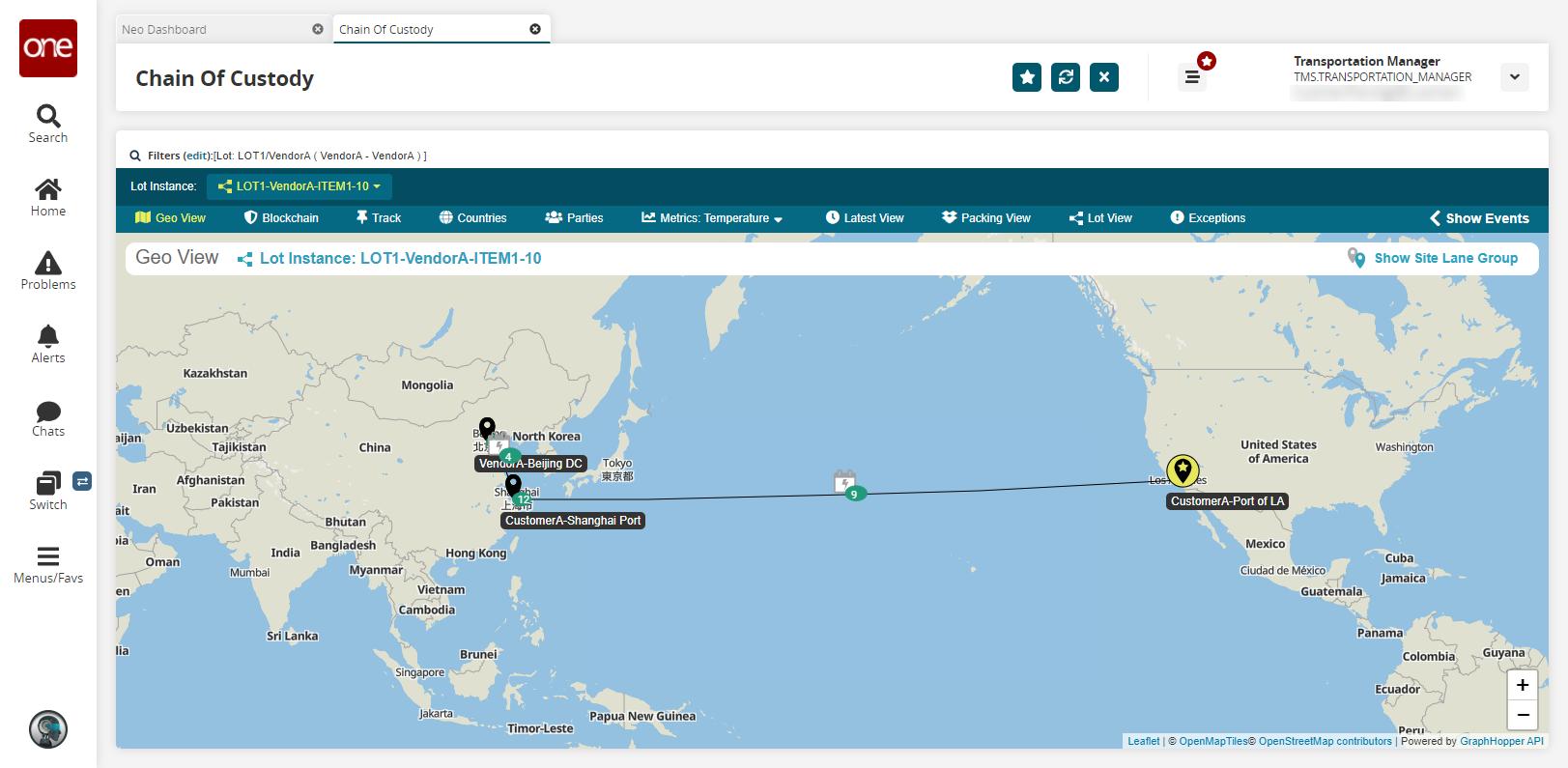The height and width of the screenshot is (768, 1568).
Task: Toggle the Show Events panel
Action: [x=1479, y=218]
